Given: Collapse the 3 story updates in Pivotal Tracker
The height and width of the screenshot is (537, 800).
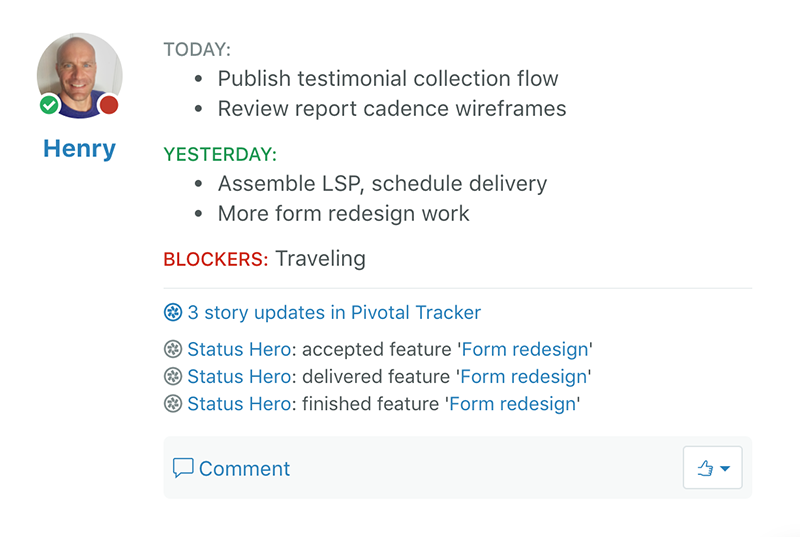Looking at the screenshot, I should click(334, 313).
